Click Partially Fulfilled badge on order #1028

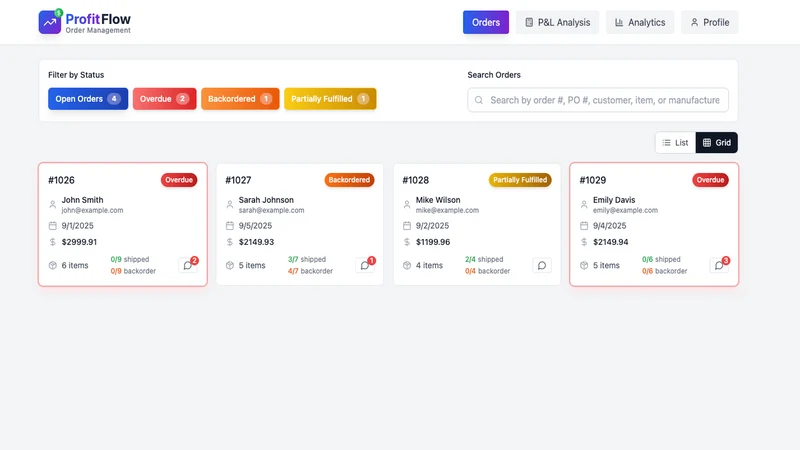(520, 180)
